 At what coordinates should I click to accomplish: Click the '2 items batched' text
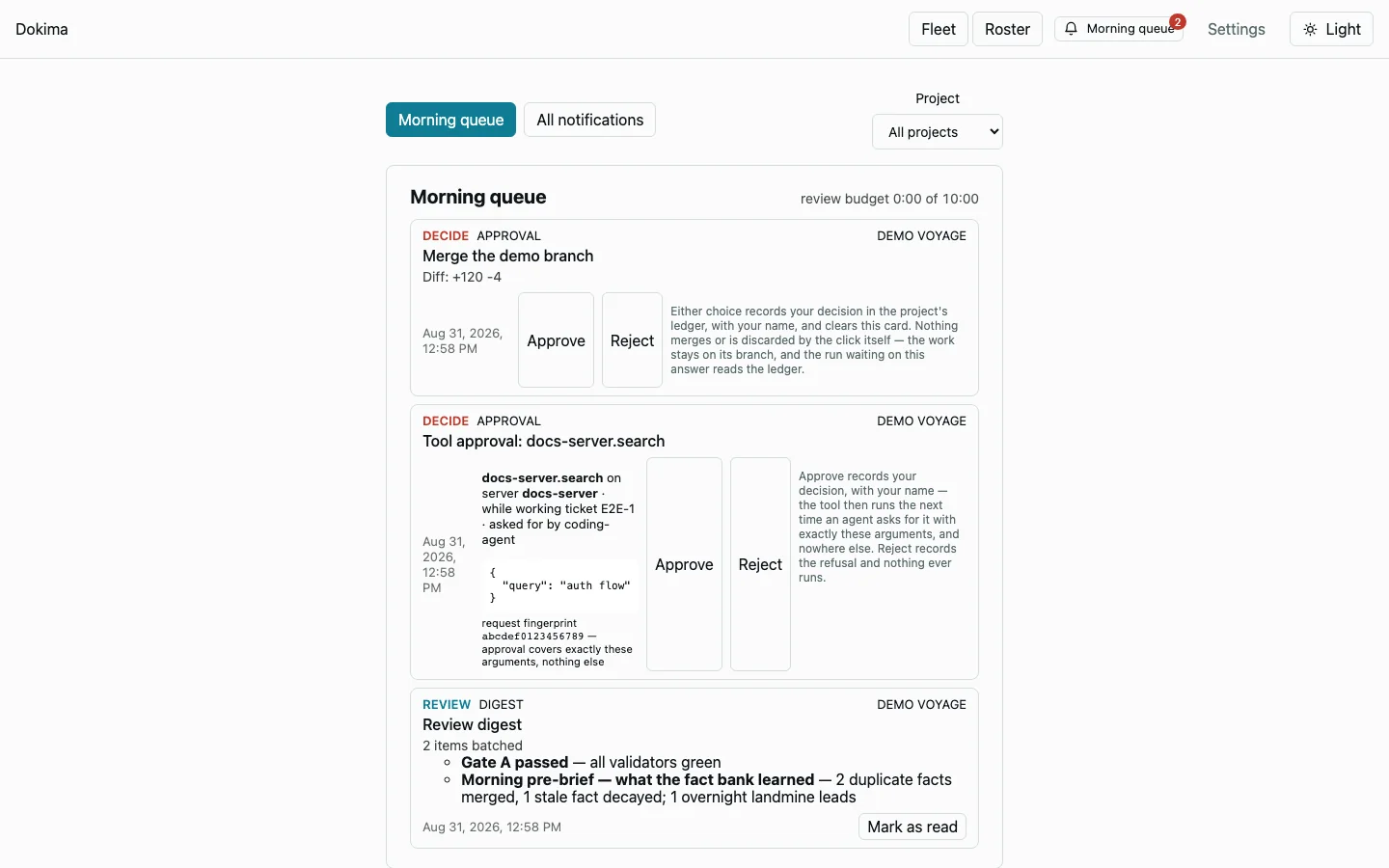473,746
